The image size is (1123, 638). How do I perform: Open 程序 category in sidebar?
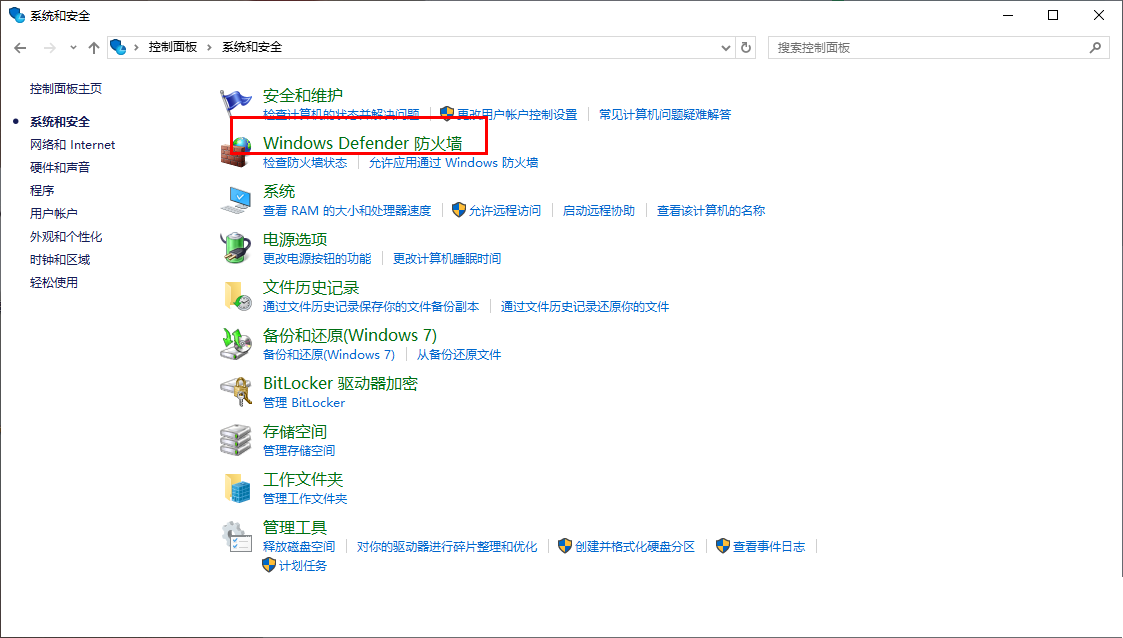click(42, 190)
